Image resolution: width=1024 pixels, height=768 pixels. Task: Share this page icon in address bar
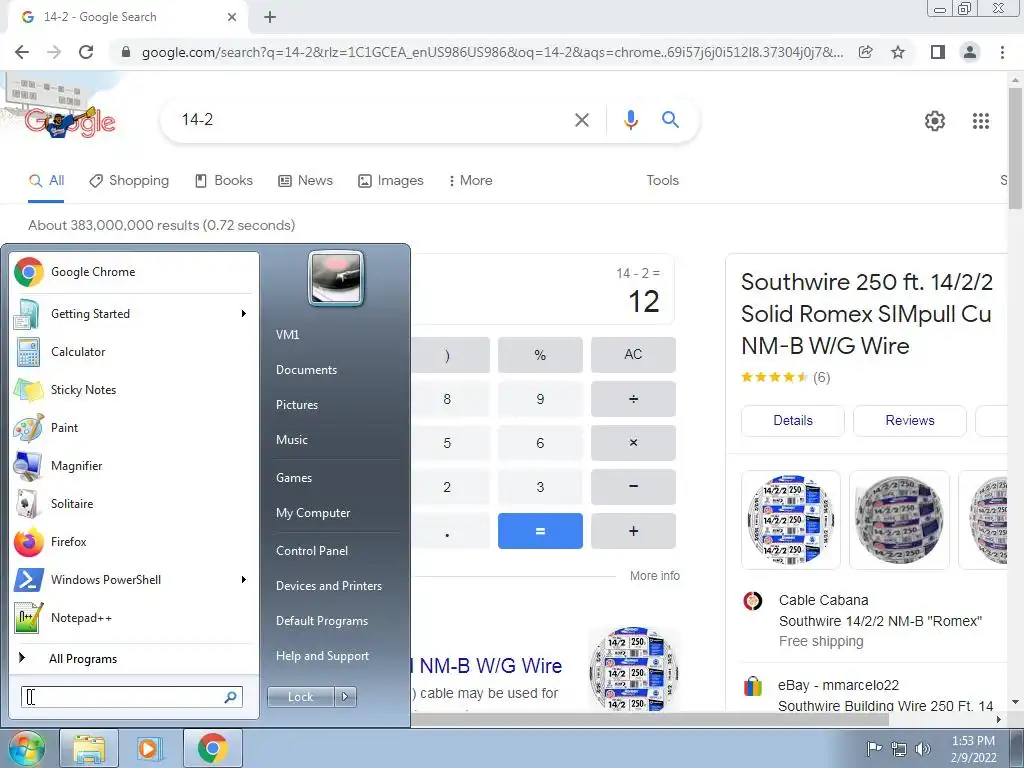click(x=866, y=52)
